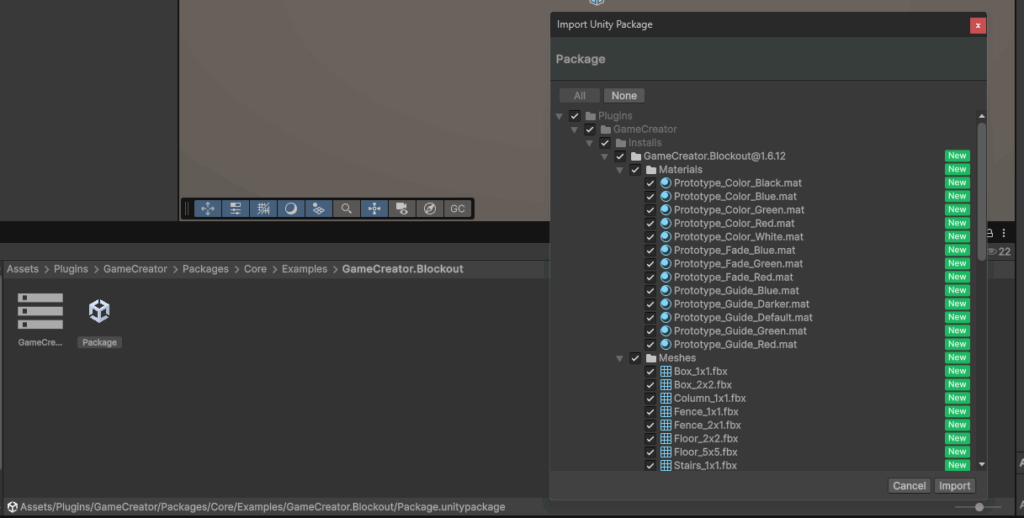
Task: Click the GC toolbar button
Action: coord(458,208)
